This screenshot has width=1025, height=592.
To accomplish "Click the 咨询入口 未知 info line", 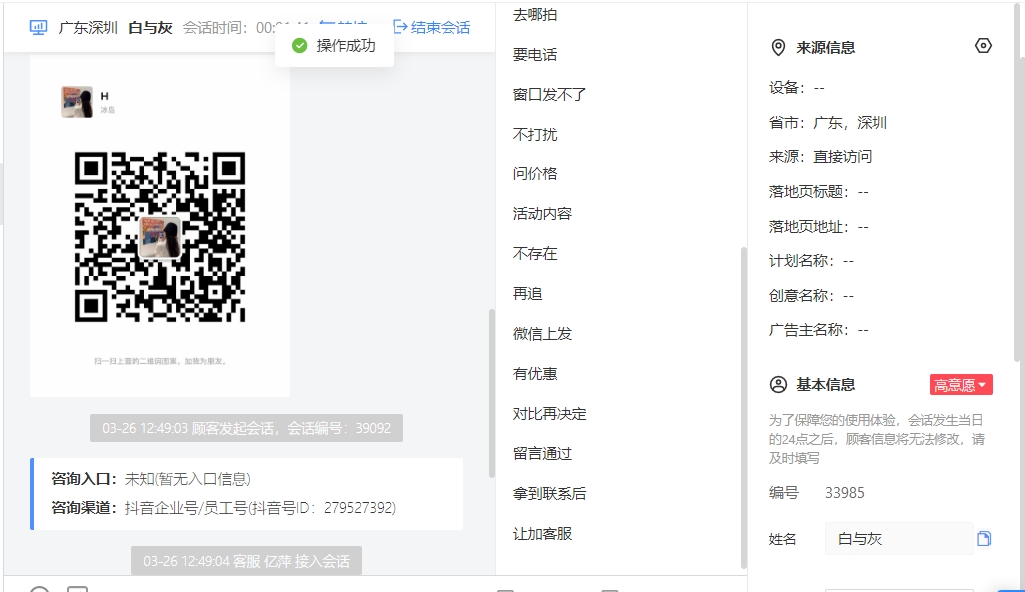I will coord(151,479).
